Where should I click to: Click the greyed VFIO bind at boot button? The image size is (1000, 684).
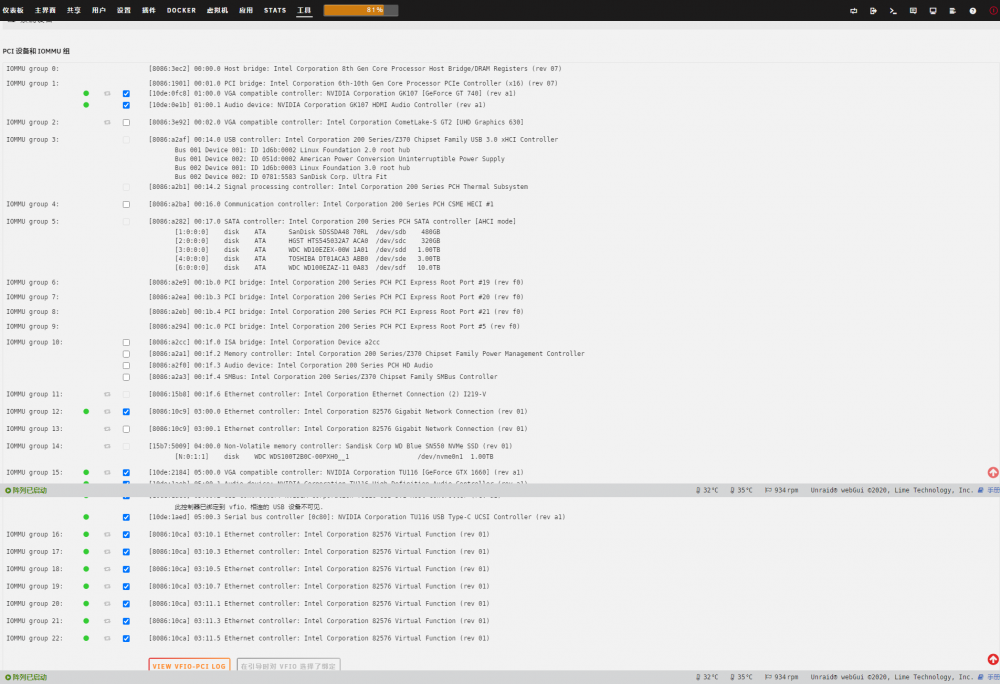tap(288, 666)
